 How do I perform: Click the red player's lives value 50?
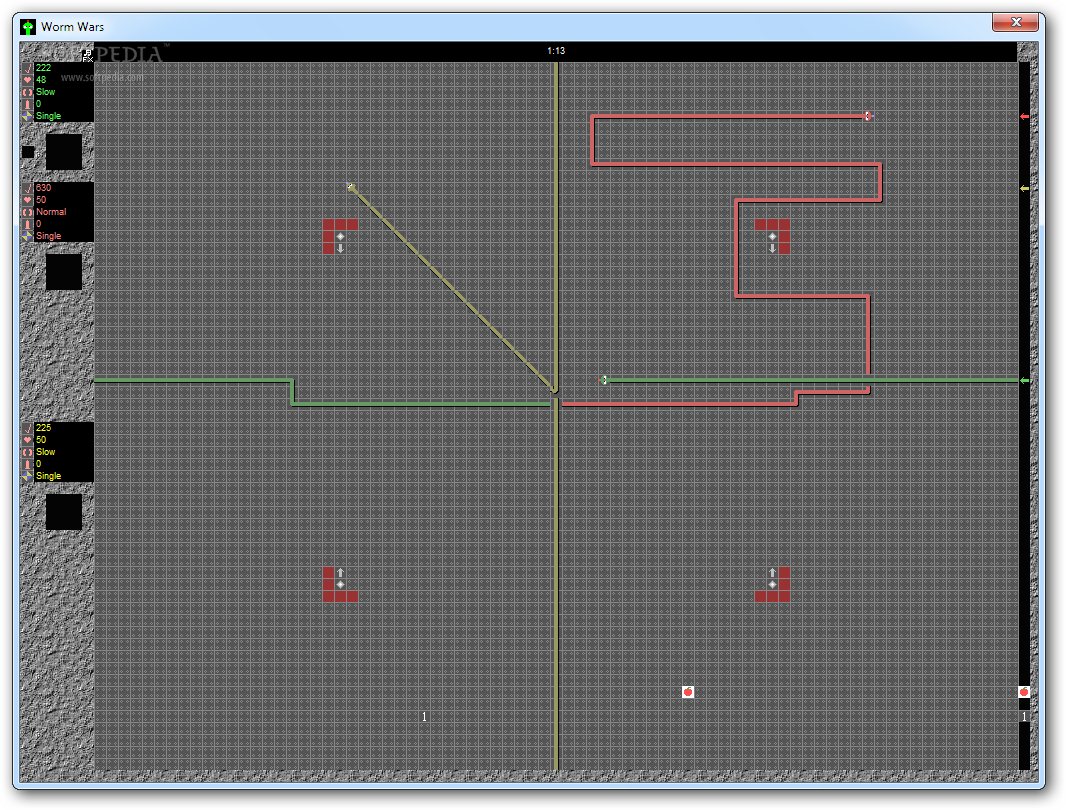pos(41,200)
